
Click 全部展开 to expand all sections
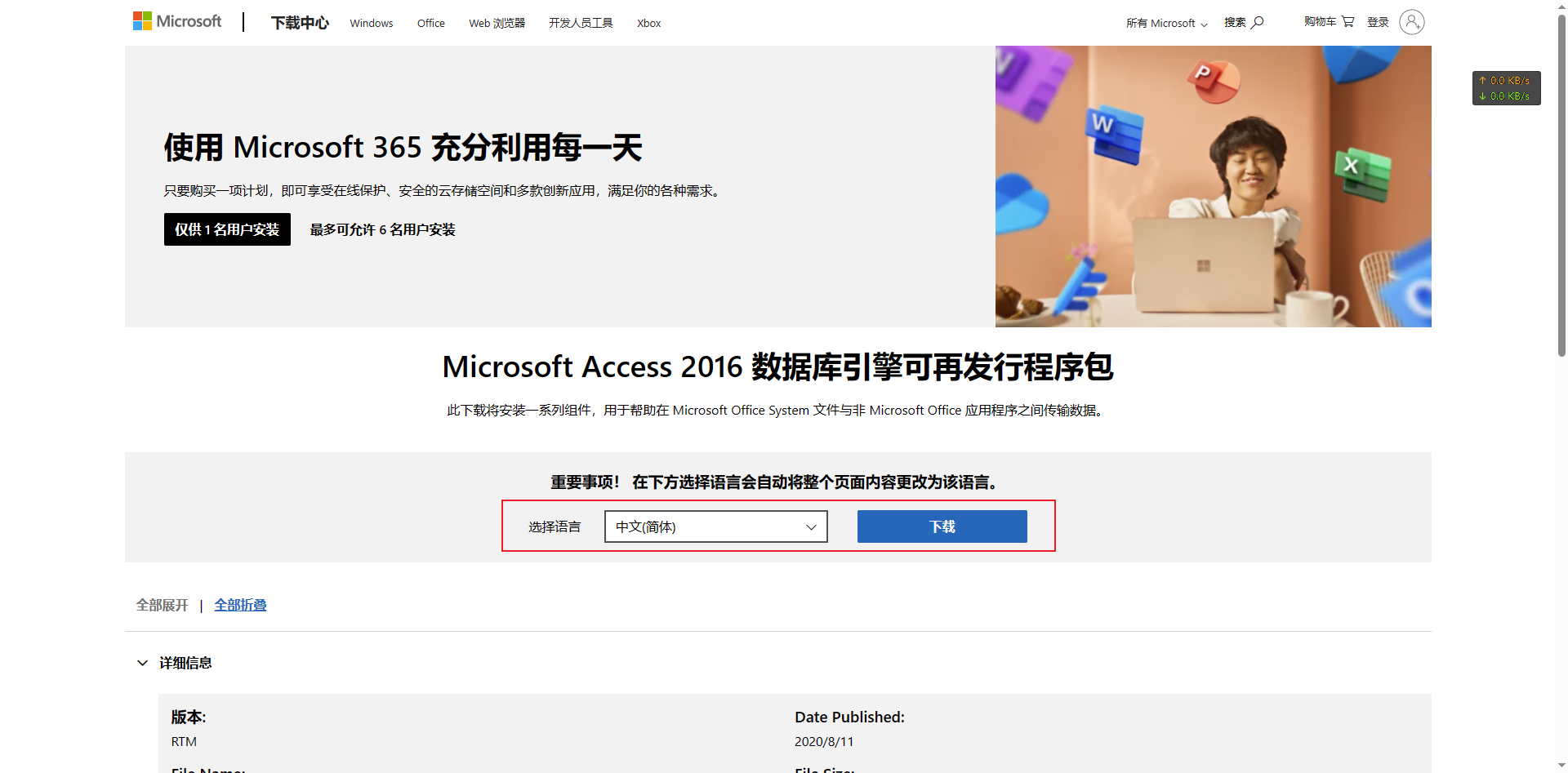[x=162, y=605]
